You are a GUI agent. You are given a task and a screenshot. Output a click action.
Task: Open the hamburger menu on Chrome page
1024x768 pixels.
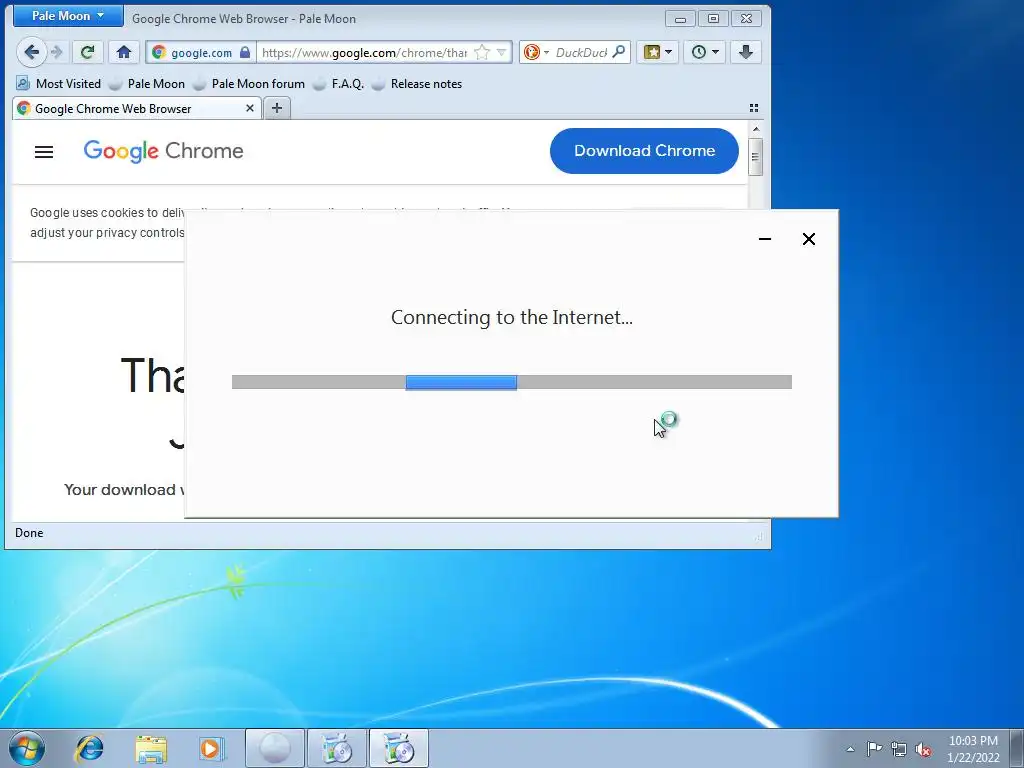pyautogui.click(x=44, y=152)
